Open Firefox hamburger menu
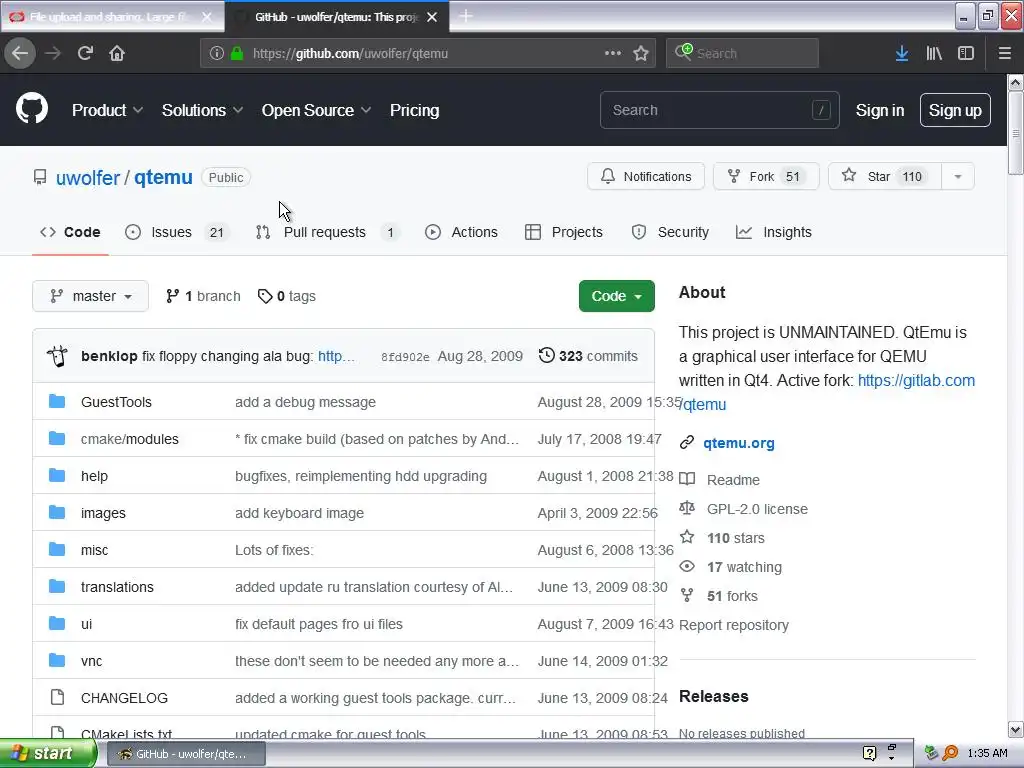 1005,54
